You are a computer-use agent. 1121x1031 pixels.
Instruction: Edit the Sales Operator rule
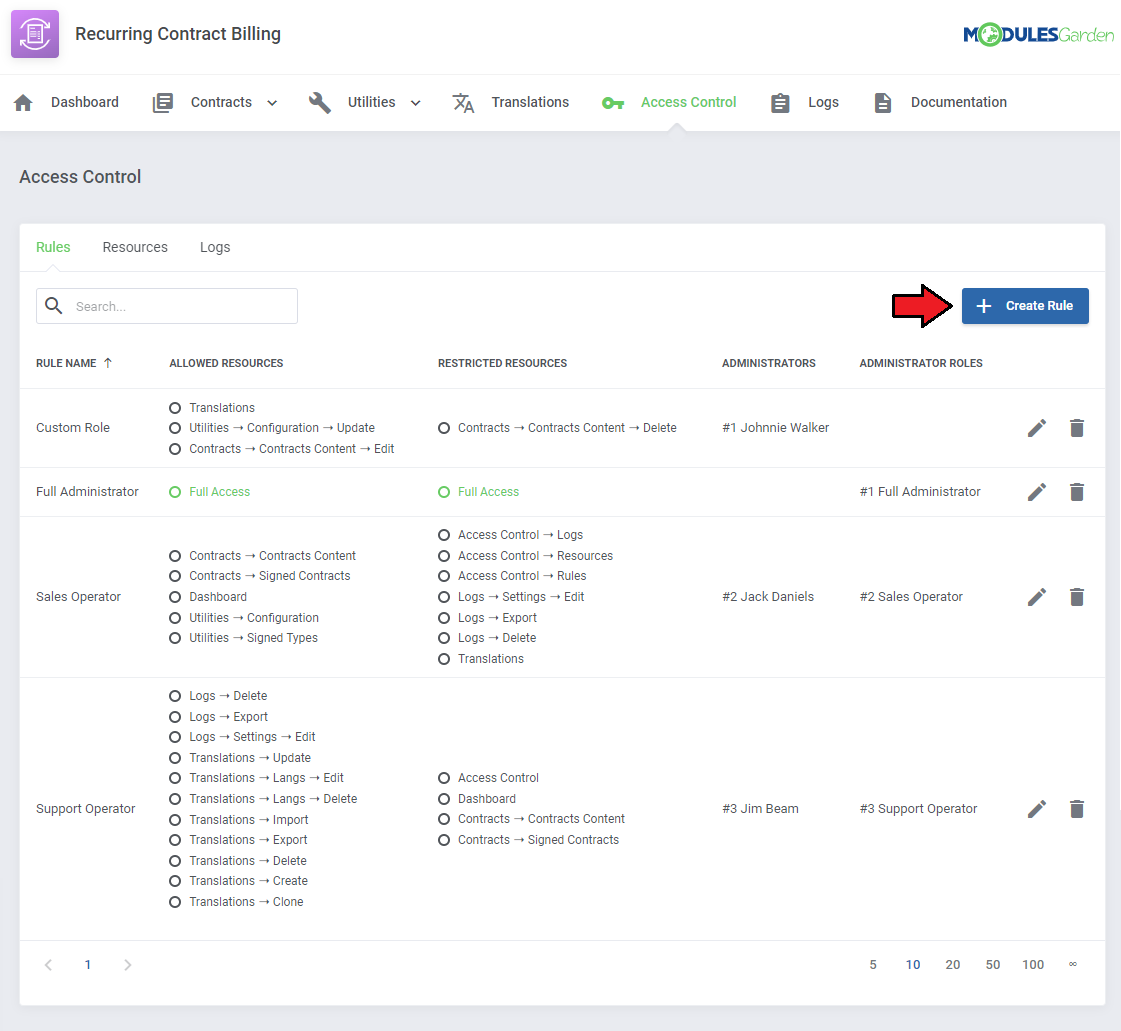coord(1037,597)
